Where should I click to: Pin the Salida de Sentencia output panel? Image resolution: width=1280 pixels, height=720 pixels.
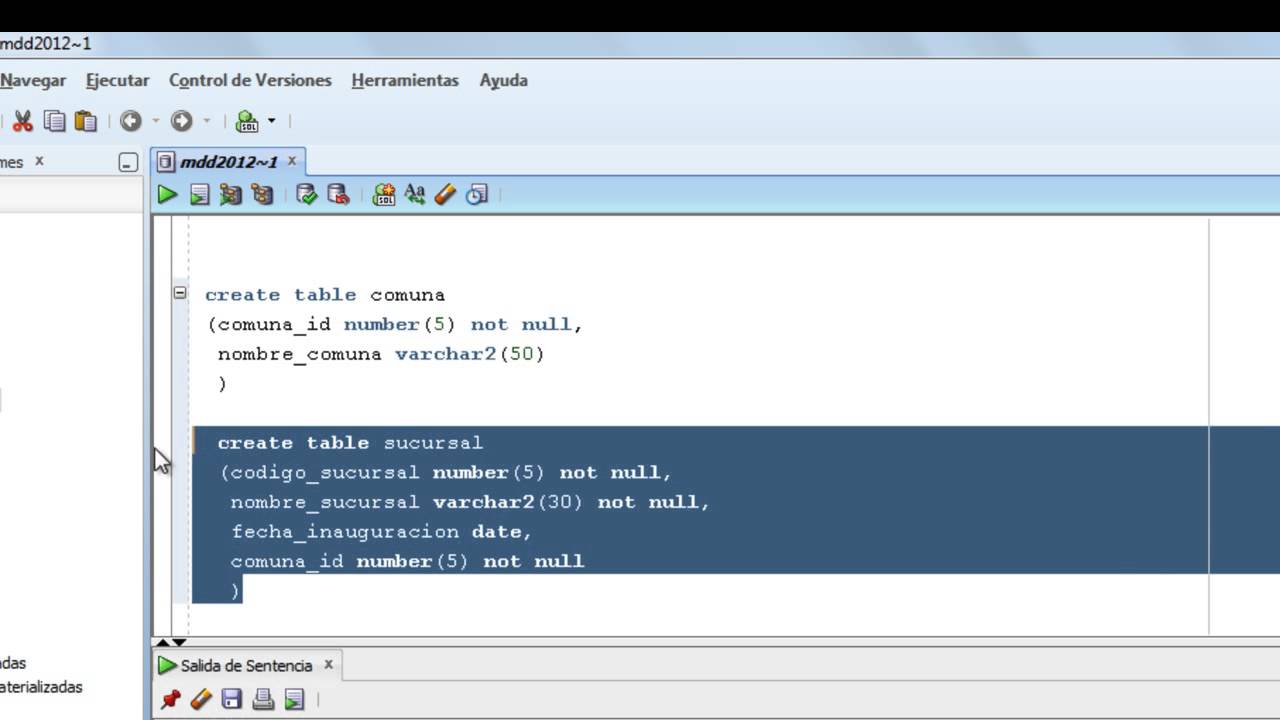[170, 699]
